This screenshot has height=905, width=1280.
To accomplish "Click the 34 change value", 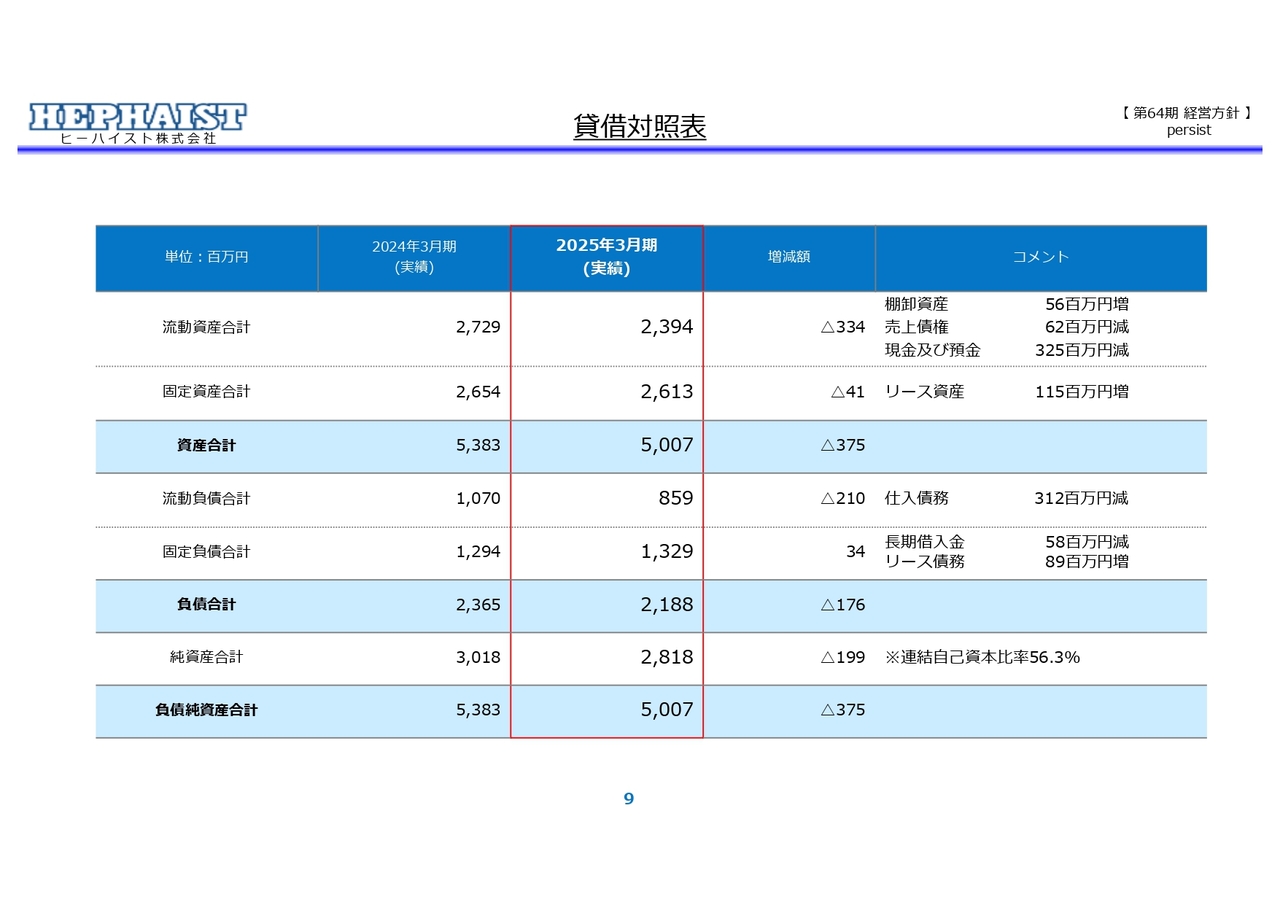I will [856, 552].
